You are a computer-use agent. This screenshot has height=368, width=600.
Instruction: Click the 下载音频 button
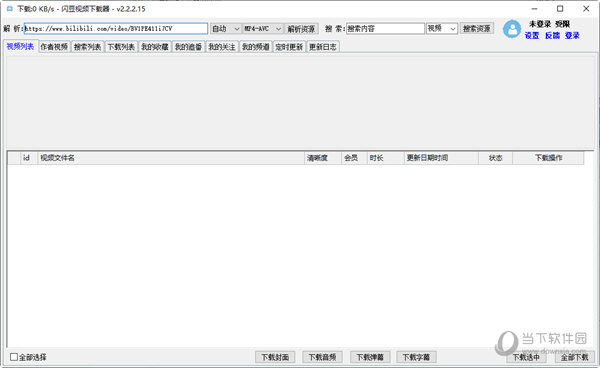(322, 357)
